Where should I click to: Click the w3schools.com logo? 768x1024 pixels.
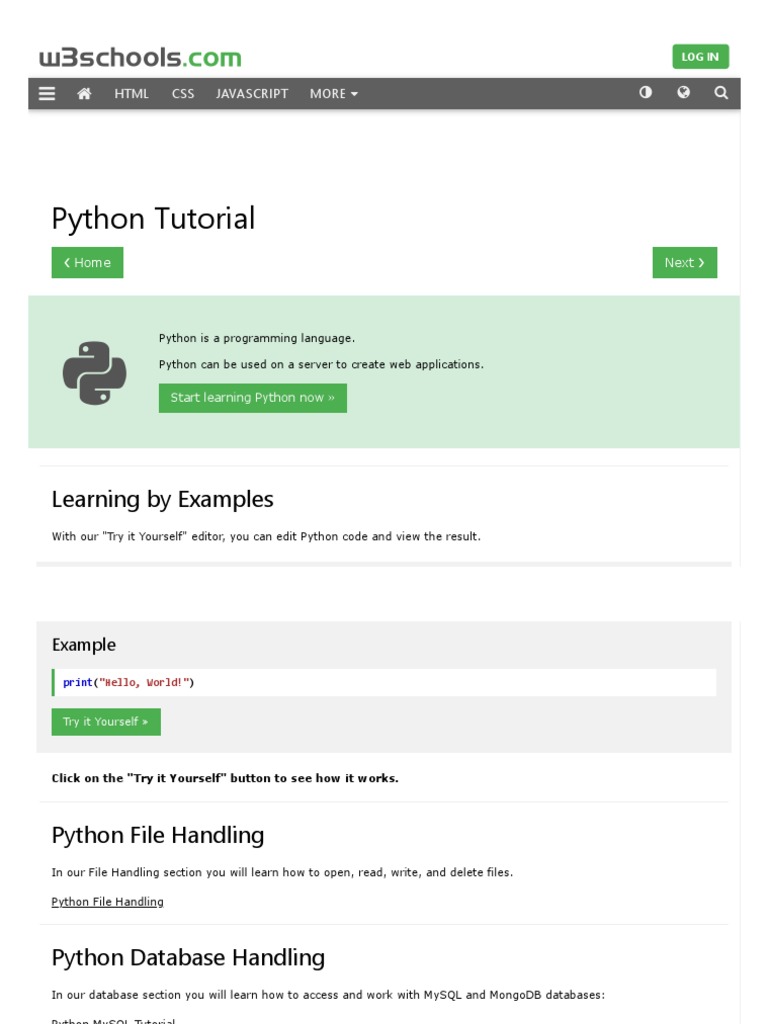(x=140, y=58)
